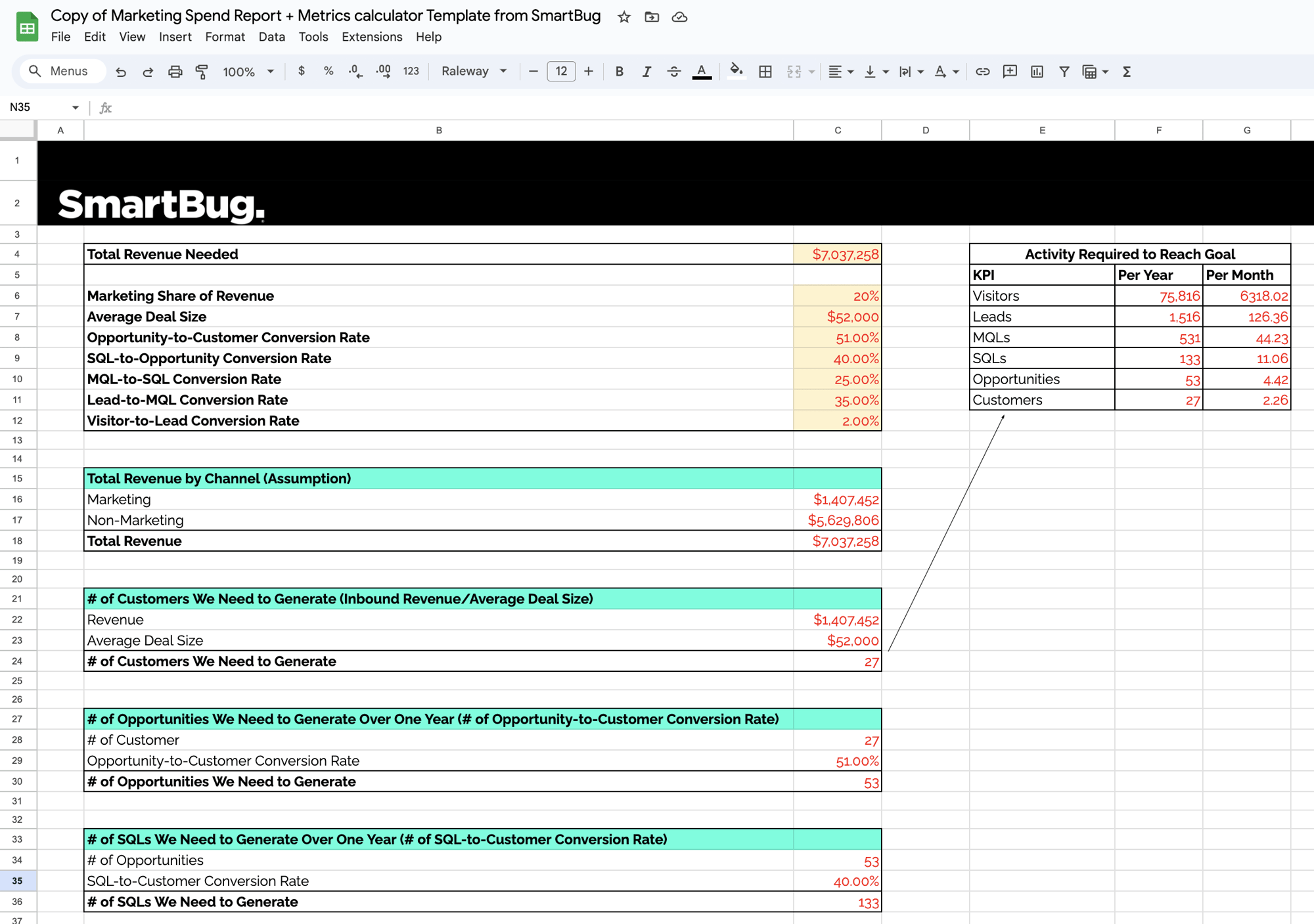Open the File menu
Viewport: 1314px width, 924px height.
[x=60, y=37]
